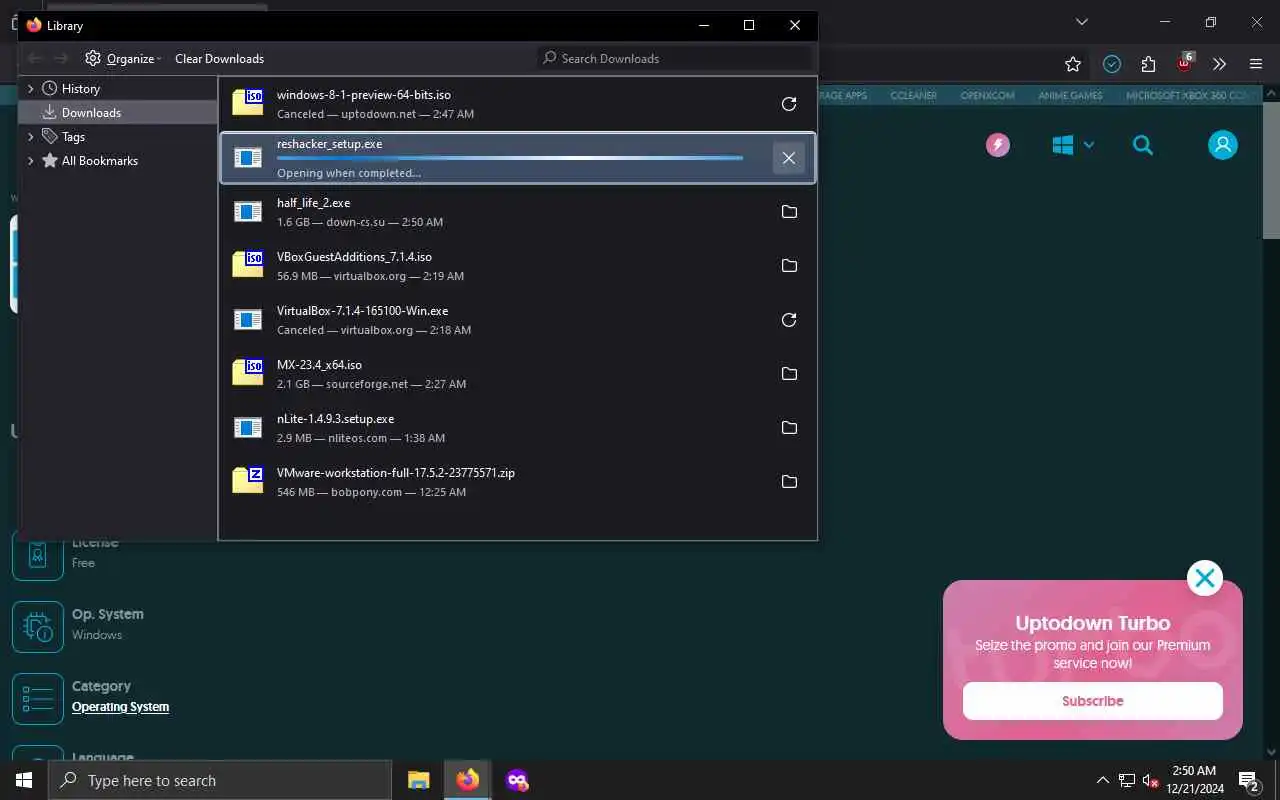Image resolution: width=1280 pixels, height=800 pixels.
Task: Show hidden system tray icons
Action: pos(1103,780)
